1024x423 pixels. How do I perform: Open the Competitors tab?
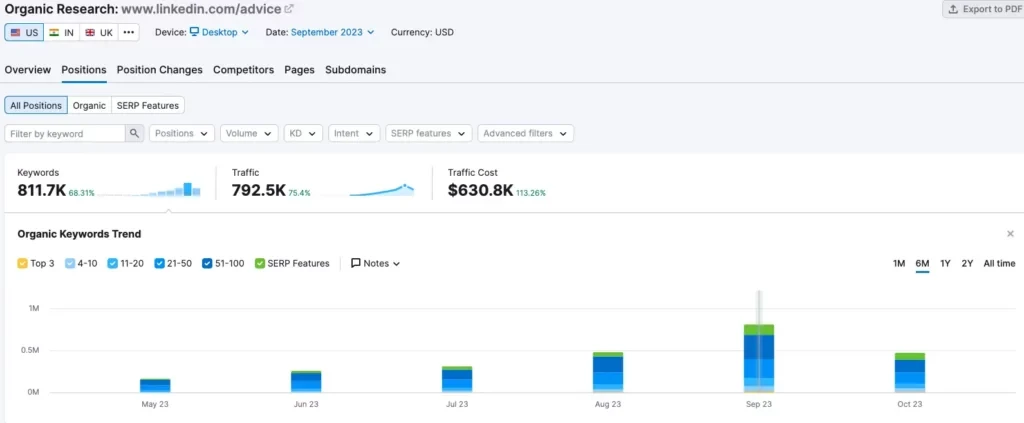[244, 70]
